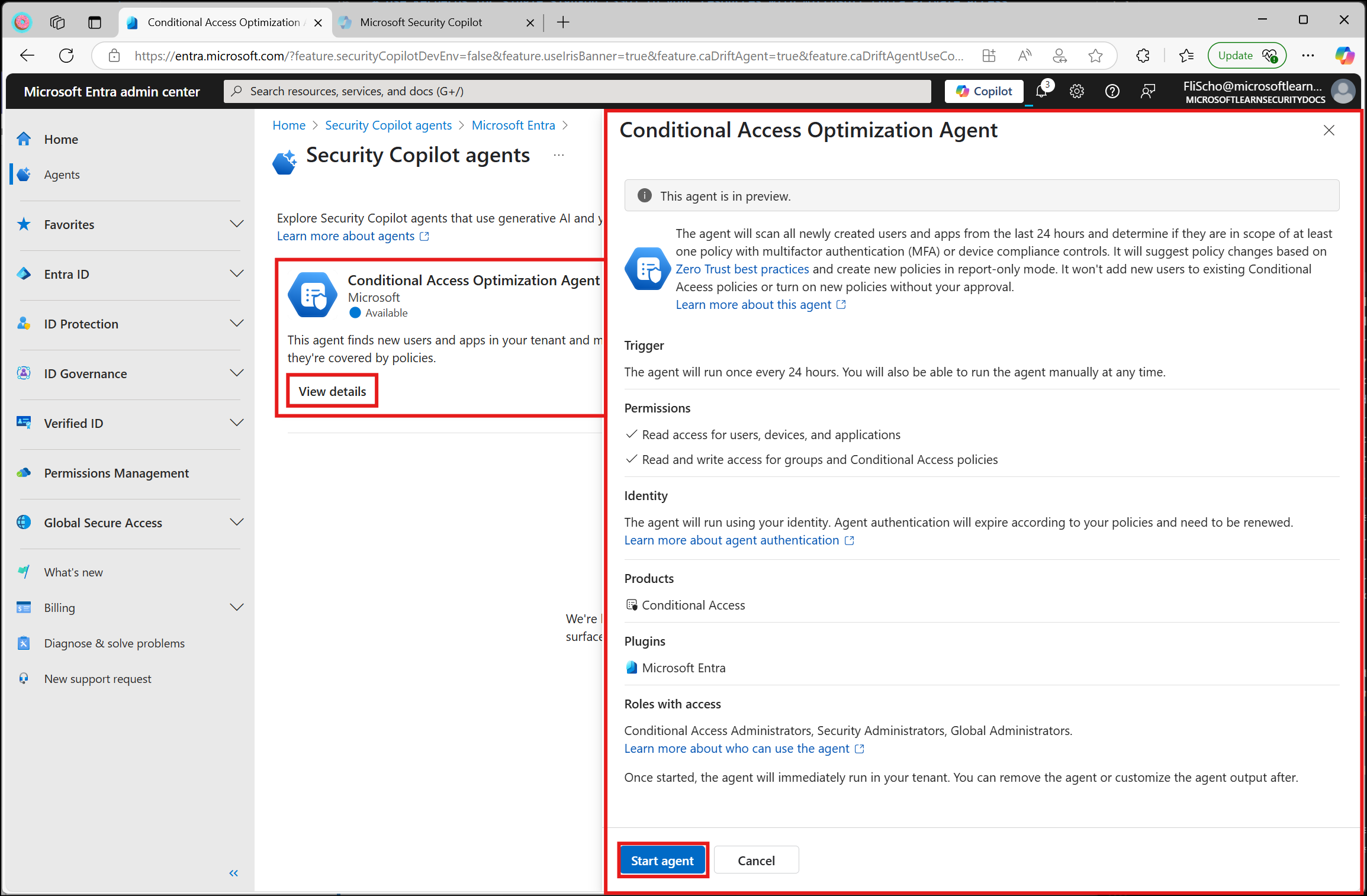Open the feedback icon in header
The image size is (1367, 896).
point(1147,91)
